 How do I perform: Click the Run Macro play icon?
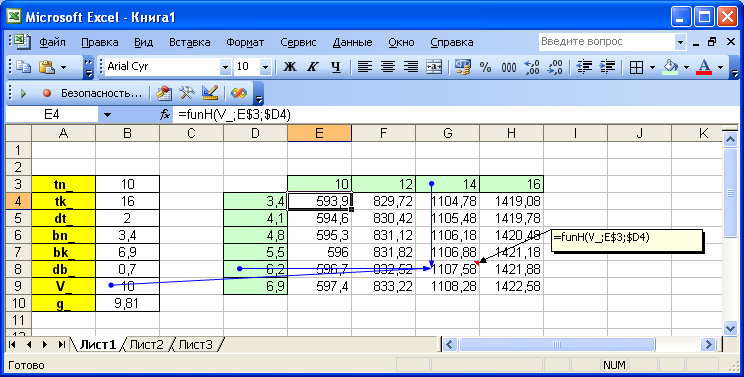pos(23,93)
